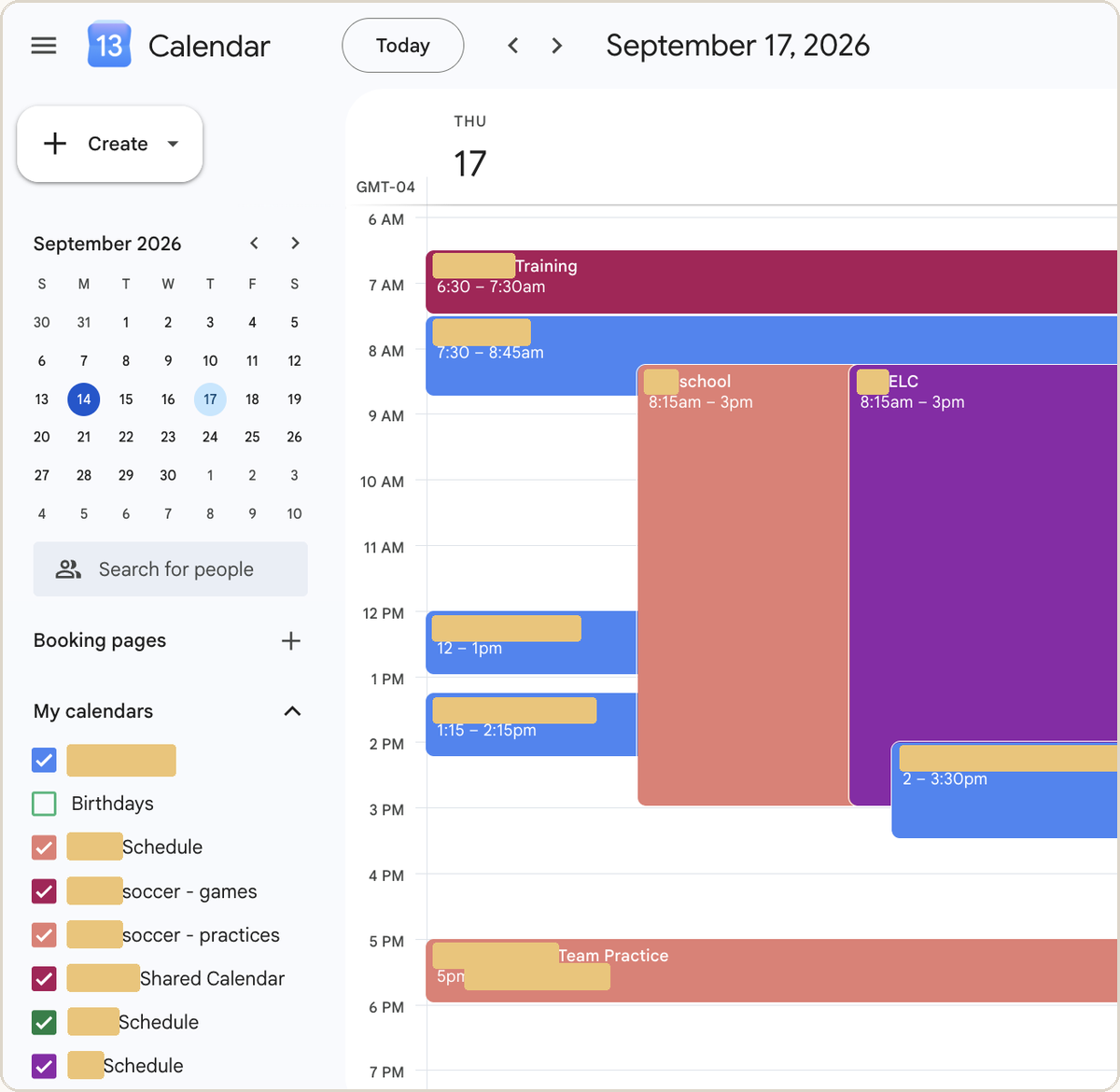
Task: Open the Training event at 6:30am
Action: pos(771,282)
